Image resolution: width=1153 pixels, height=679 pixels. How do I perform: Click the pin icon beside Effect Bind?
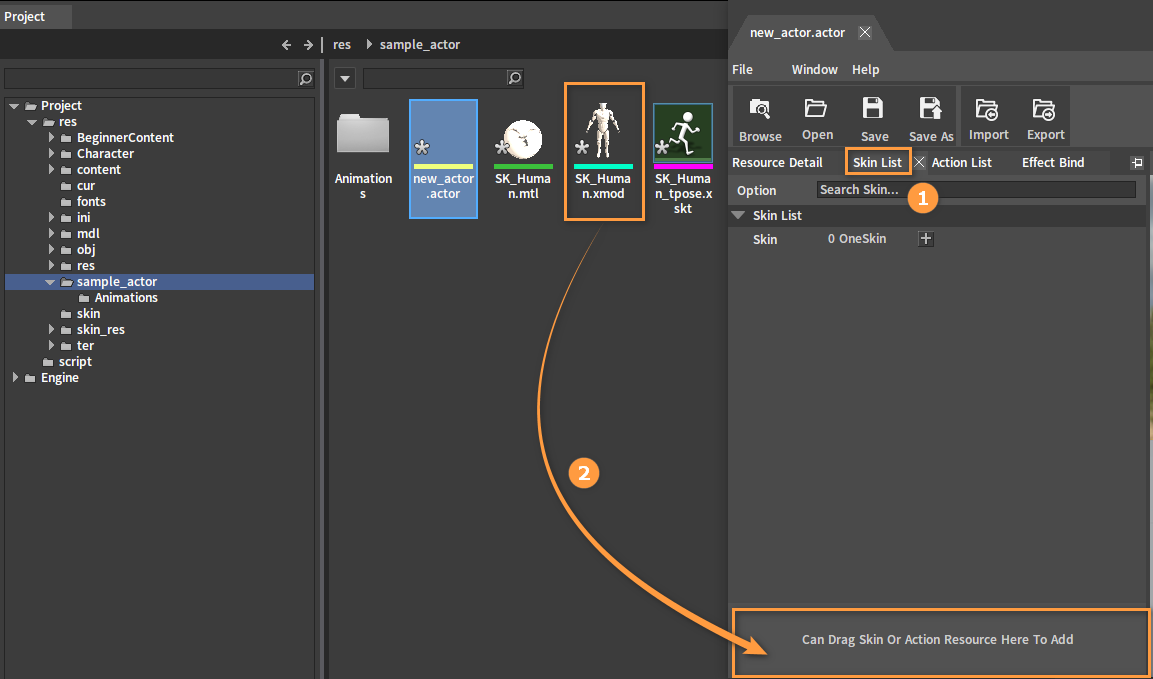click(x=1137, y=163)
